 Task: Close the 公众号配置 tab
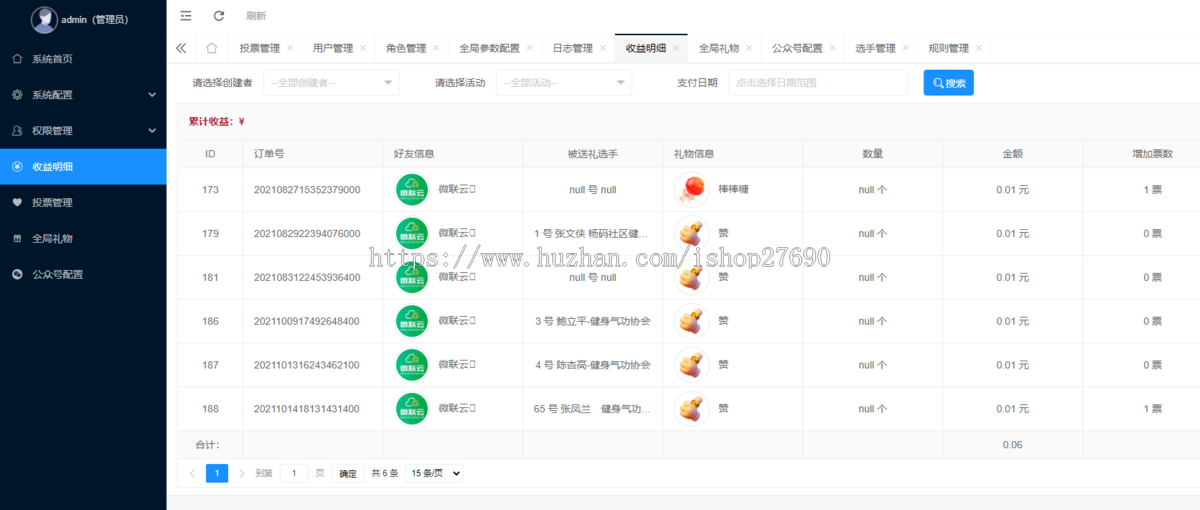point(832,48)
